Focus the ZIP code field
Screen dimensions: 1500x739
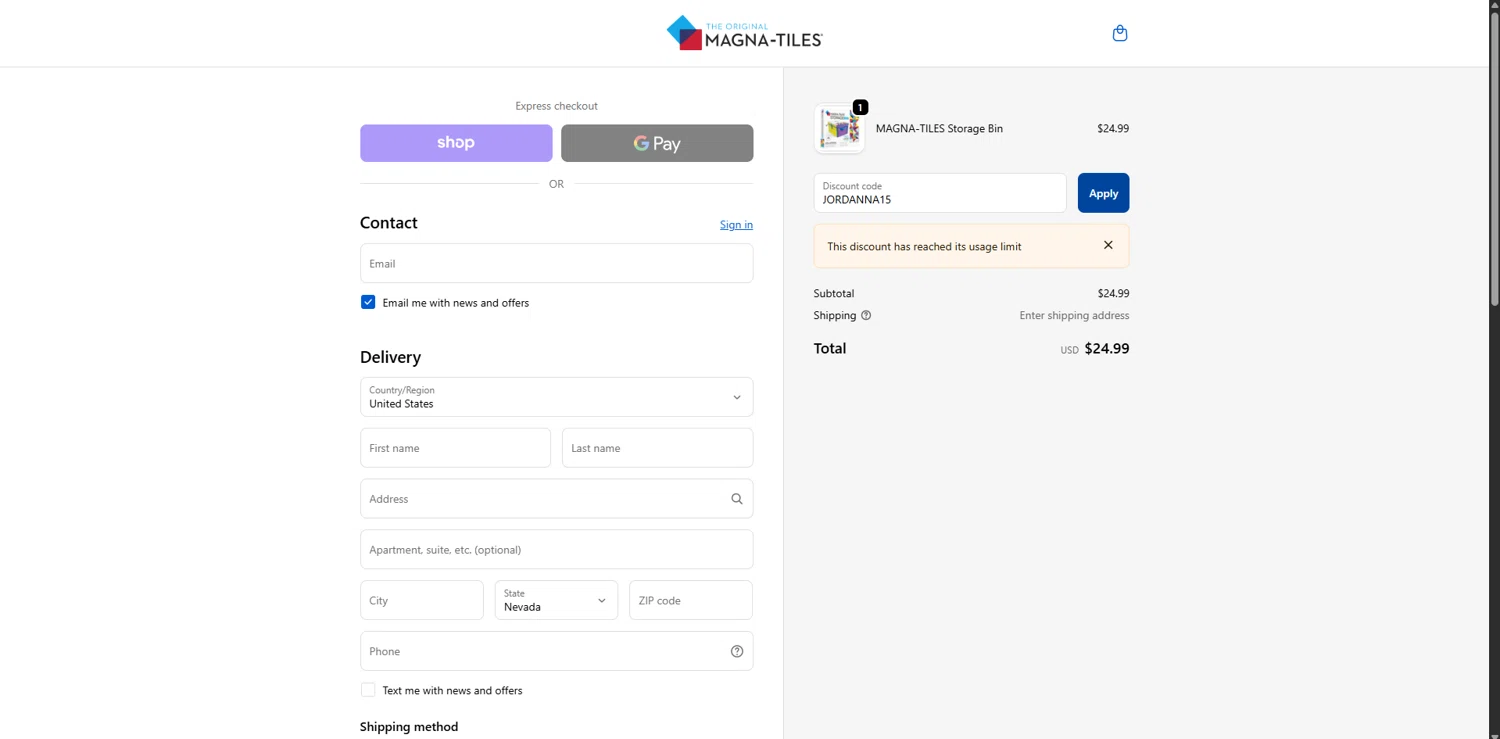[690, 600]
